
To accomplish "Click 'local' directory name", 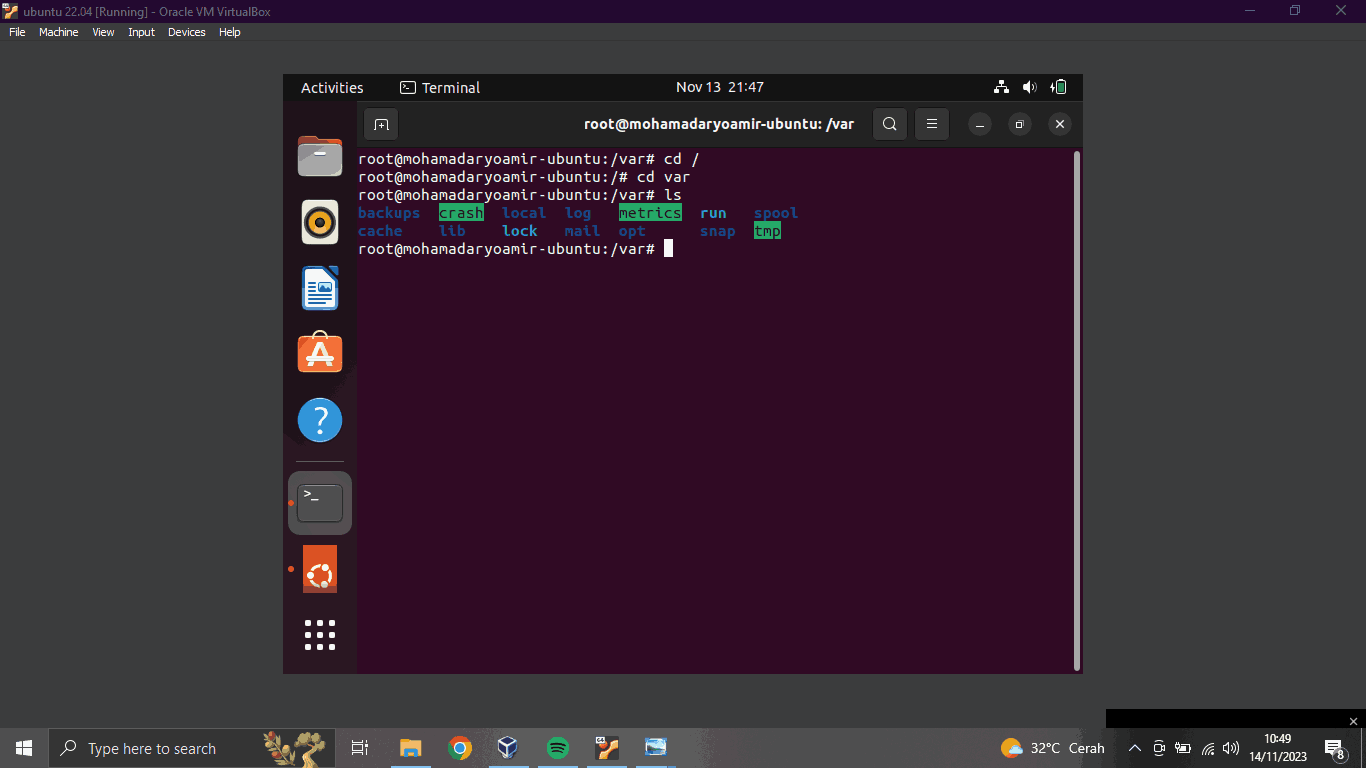I will [x=524, y=213].
